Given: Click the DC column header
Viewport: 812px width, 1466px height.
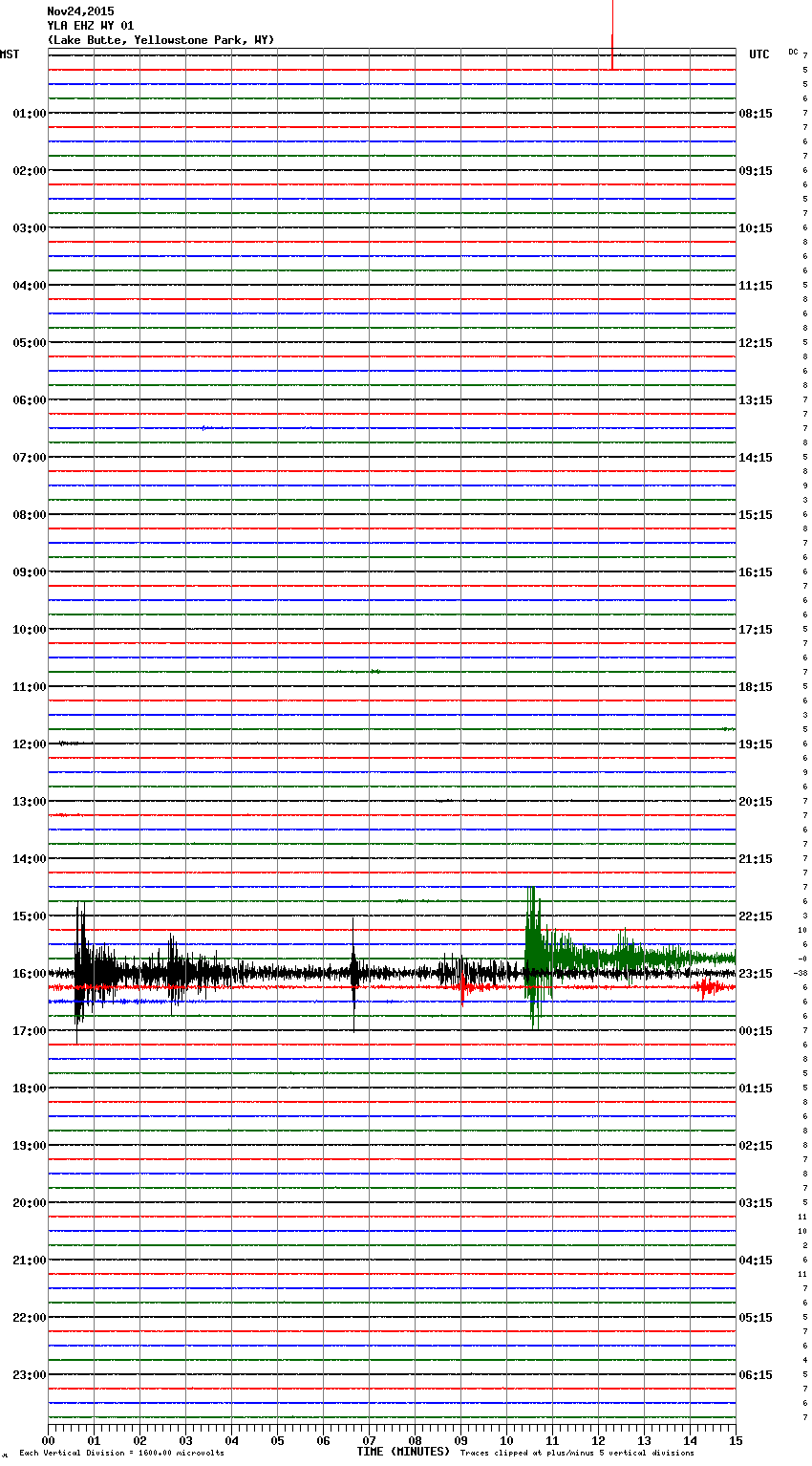Looking at the screenshot, I should pos(793,52).
